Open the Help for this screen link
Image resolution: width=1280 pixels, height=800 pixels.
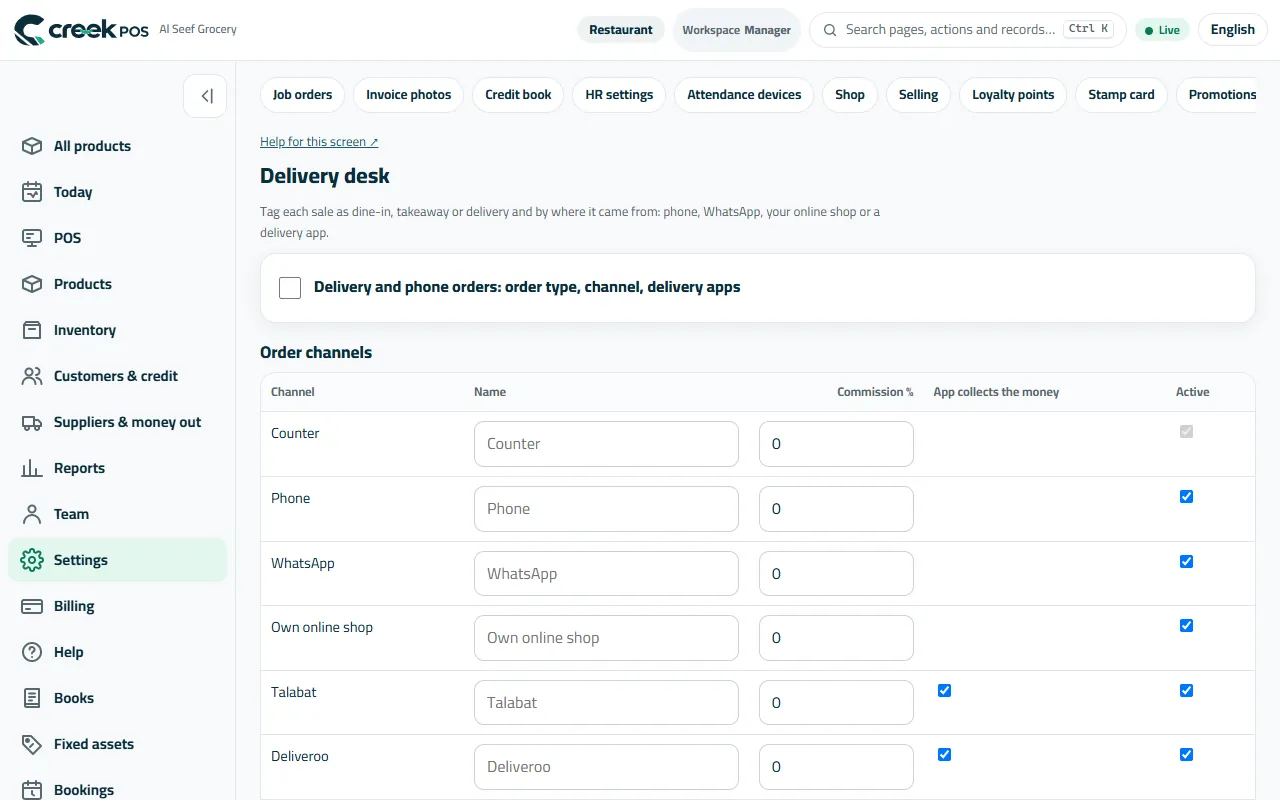pos(319,142)
